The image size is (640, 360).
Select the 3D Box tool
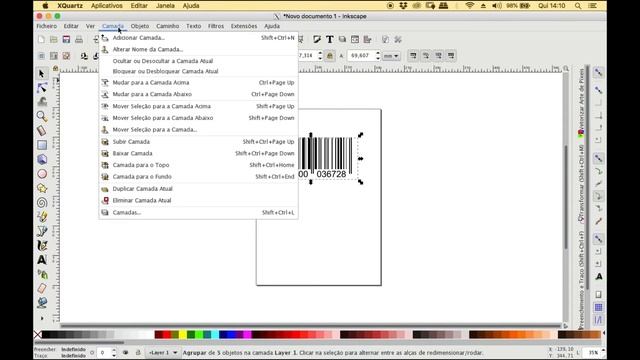point(42,159)
